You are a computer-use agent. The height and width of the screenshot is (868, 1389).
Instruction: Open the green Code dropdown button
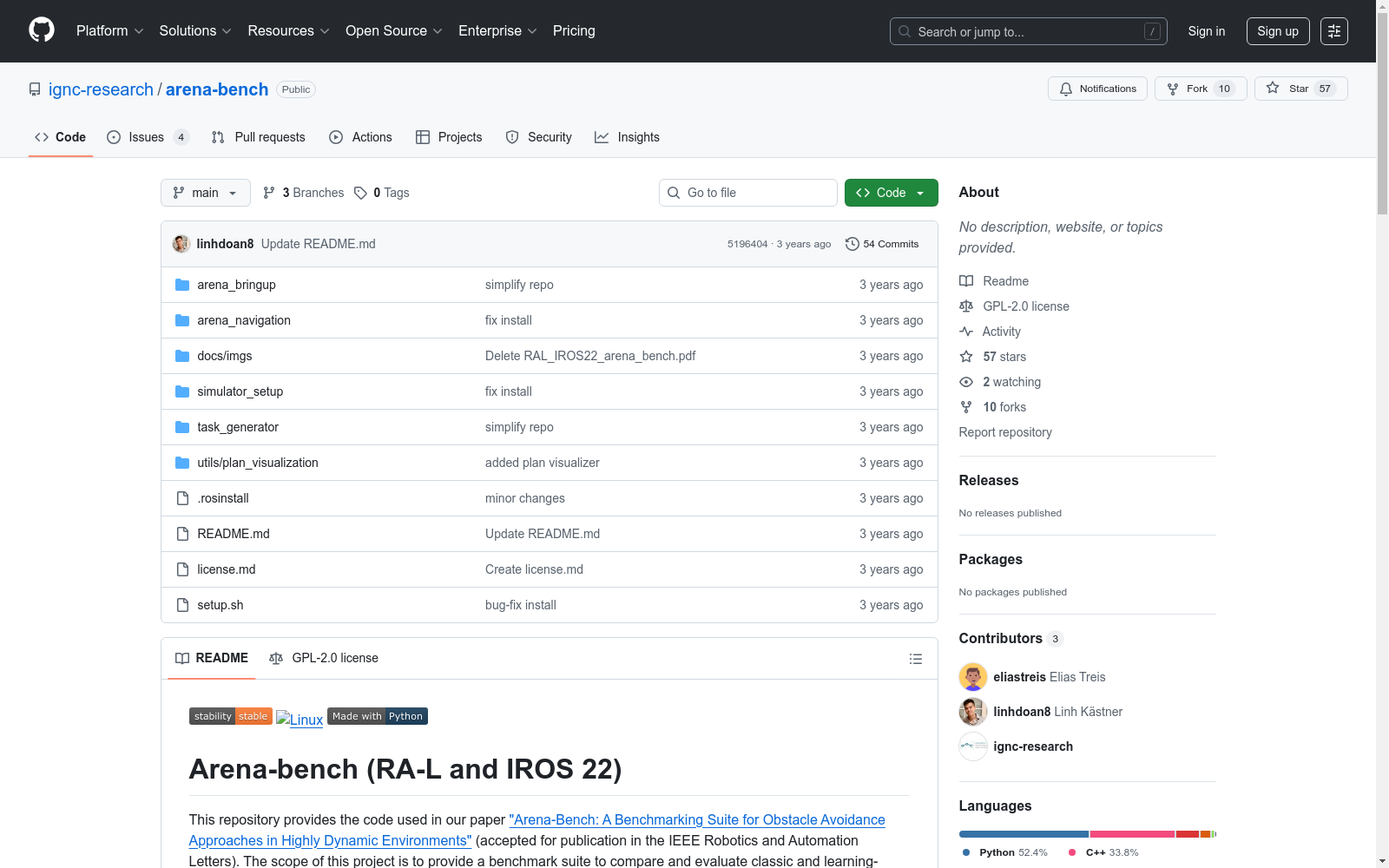(x=892, y=193)
